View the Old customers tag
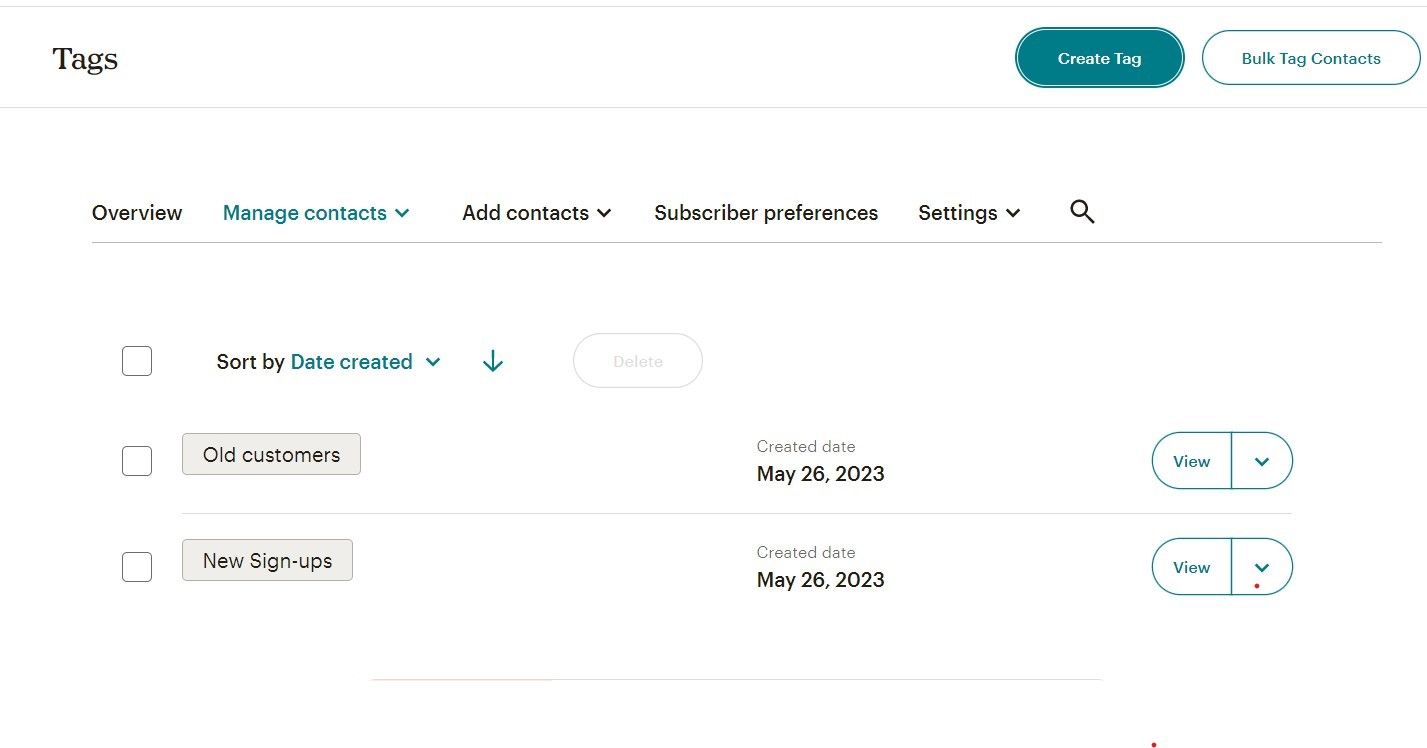The height and width of the screenshot is (748, 1427). click(1191, 461)
